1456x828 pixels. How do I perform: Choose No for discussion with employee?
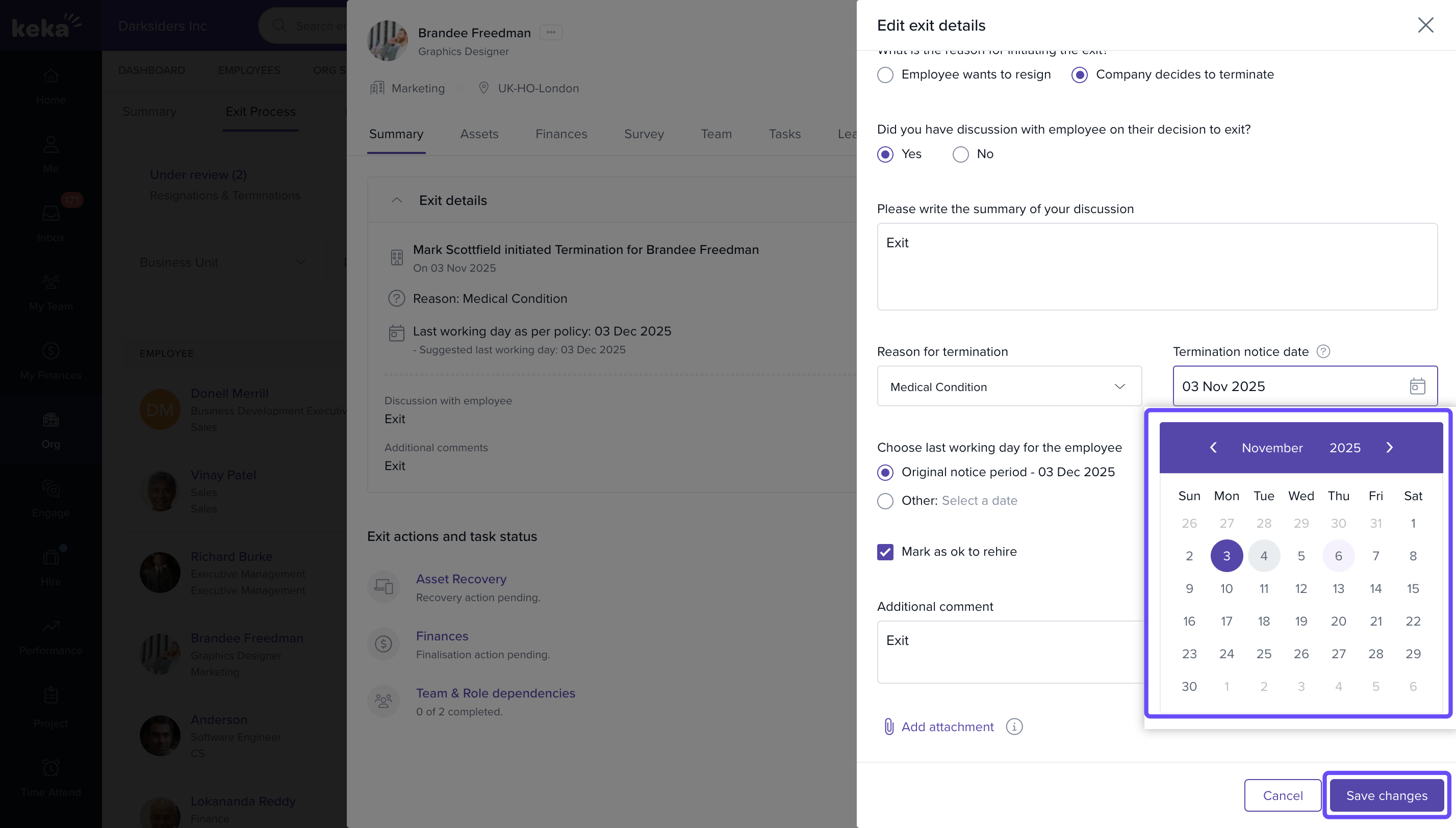pos(960,154)
